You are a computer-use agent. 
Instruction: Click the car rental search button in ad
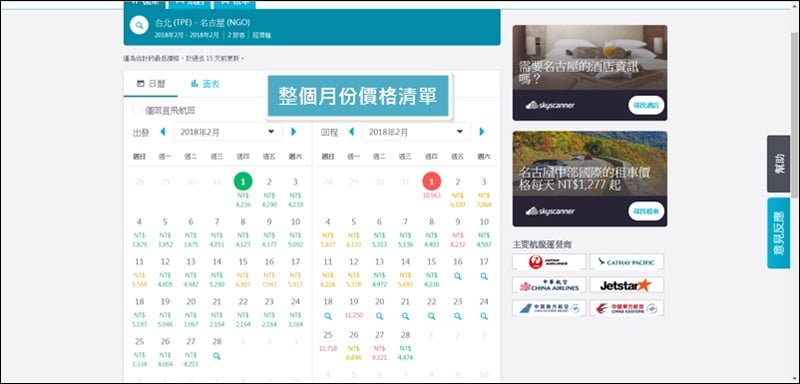point(646,211)
